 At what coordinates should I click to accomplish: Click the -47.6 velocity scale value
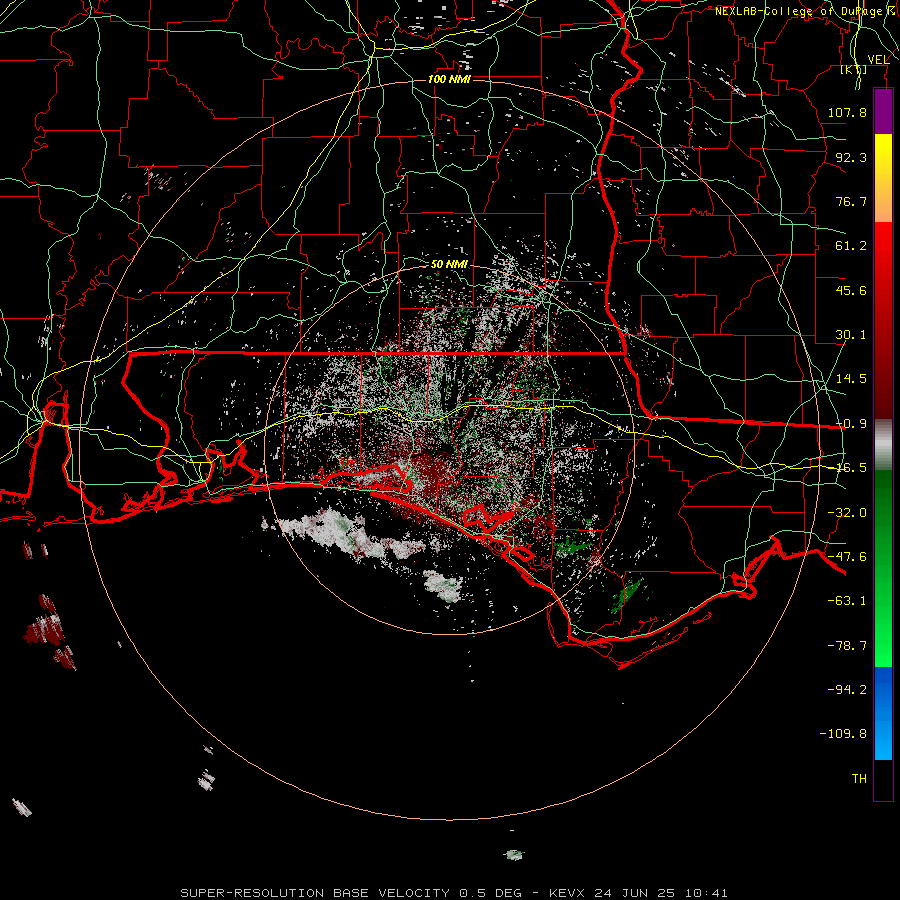coord(847,557)
